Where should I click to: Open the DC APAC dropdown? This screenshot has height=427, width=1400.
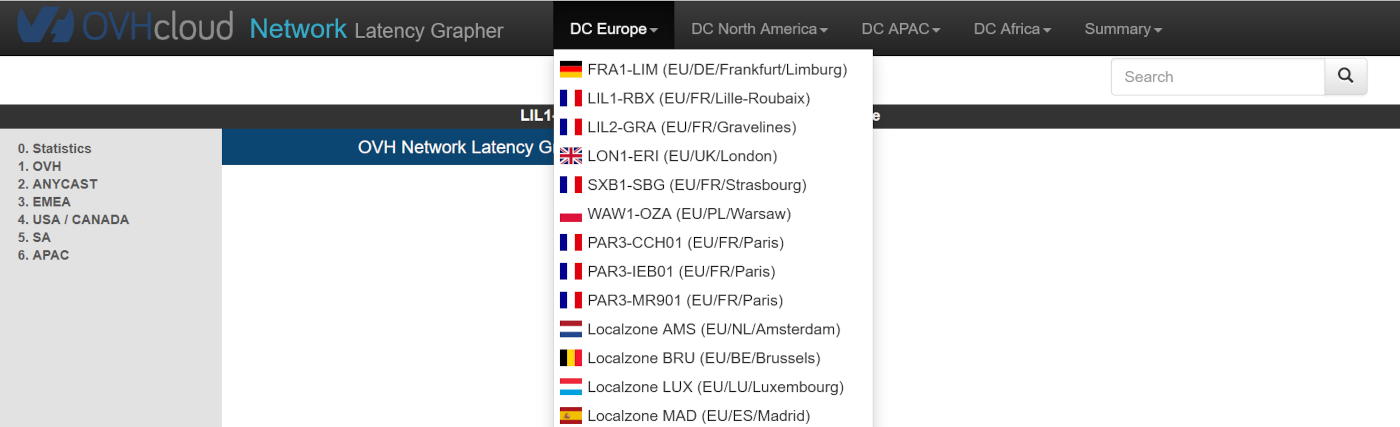tap(900, 29)
